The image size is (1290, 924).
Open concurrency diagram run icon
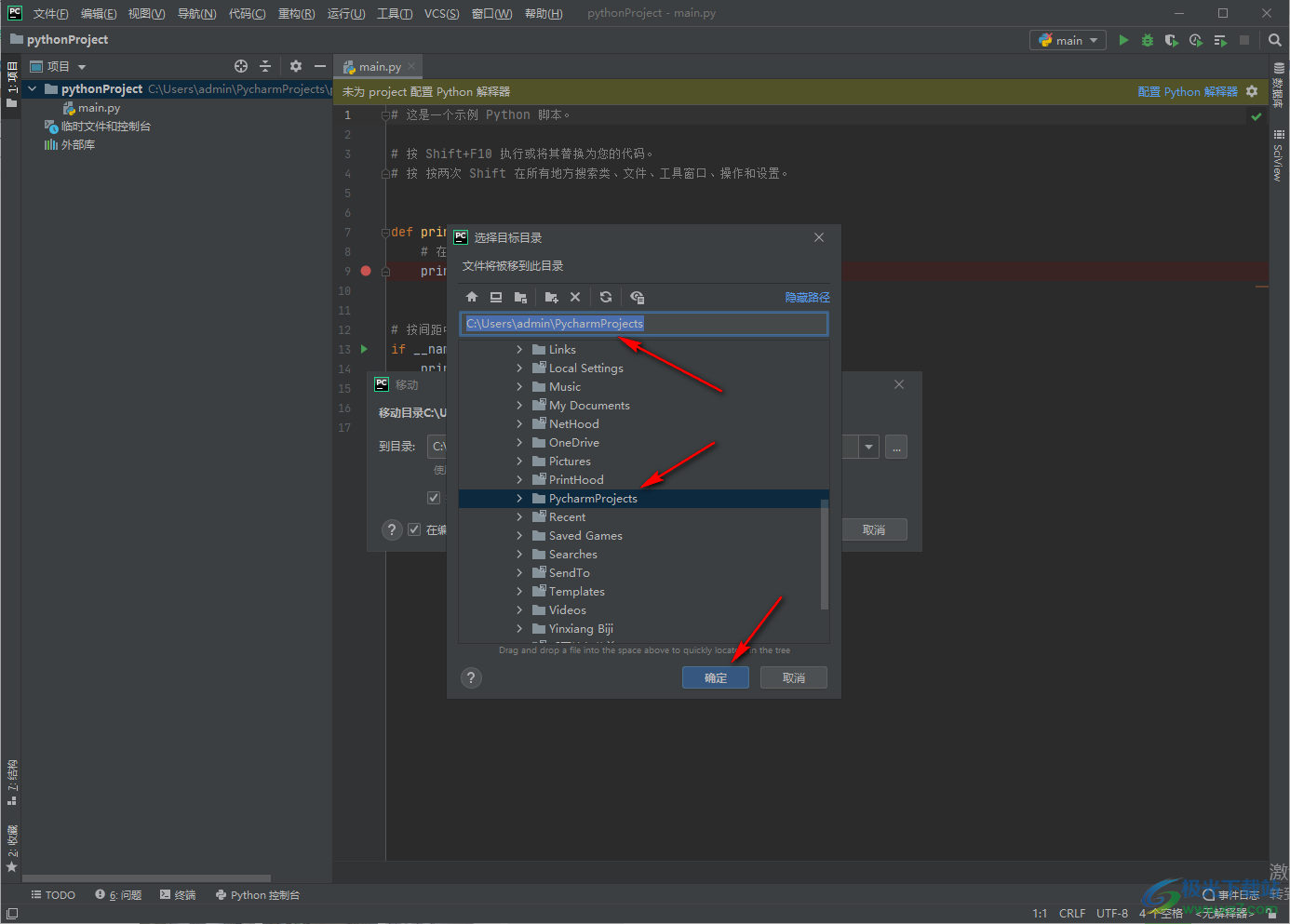1220,40
